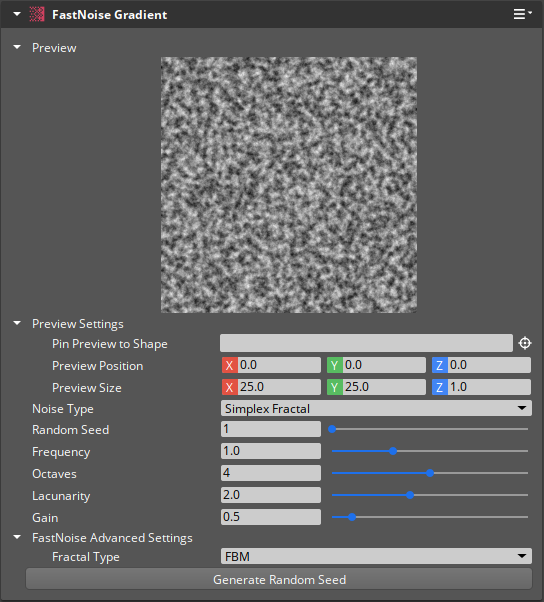Adjust the Frequency slider handle
Image resolution: width=544 pixels, height=602 pixels.
(x=393, y=451)
